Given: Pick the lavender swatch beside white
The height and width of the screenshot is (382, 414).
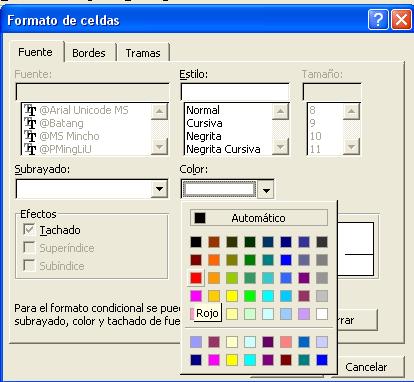Looking at the screenshot, I should point(304,314).
